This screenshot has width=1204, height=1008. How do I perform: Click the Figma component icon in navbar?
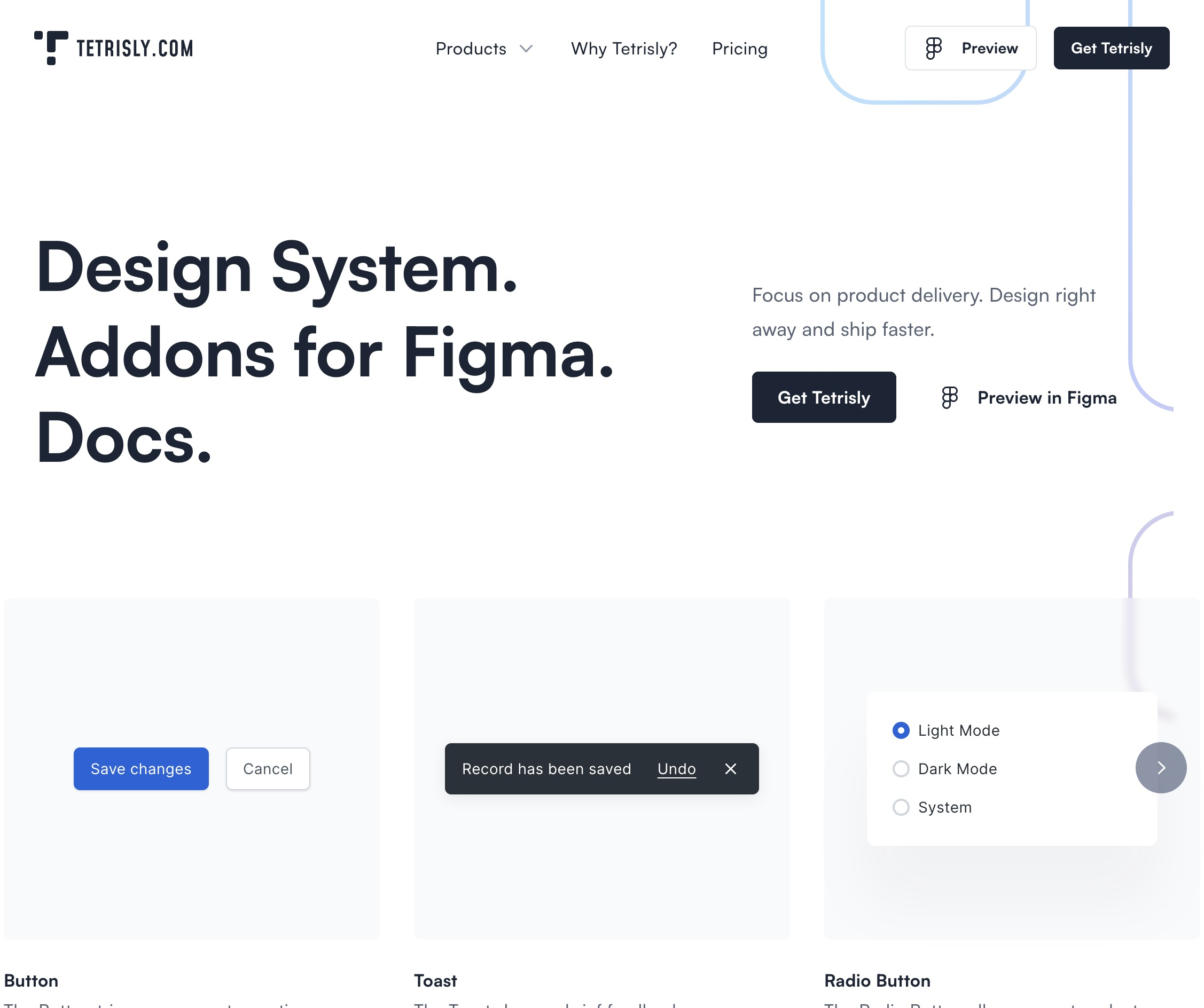click(931, 48)
